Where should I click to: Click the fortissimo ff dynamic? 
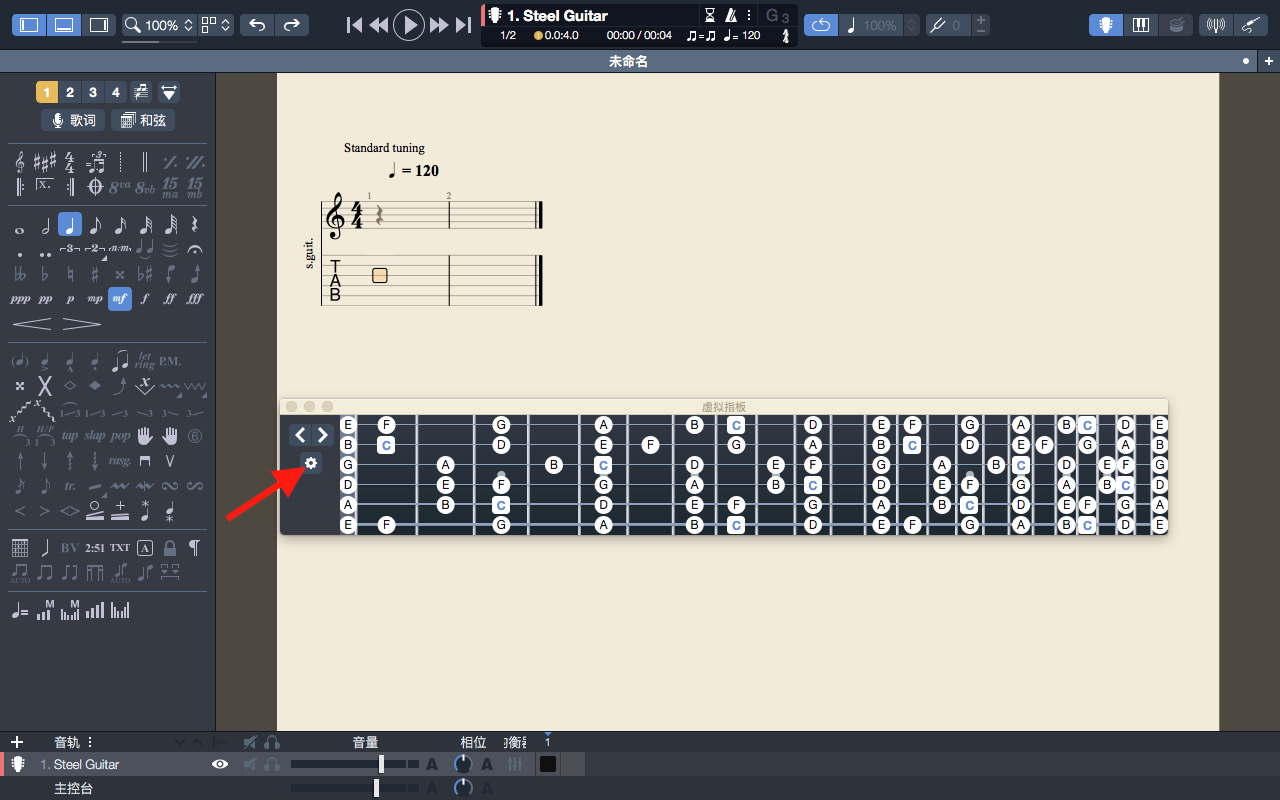pos(170,299)
